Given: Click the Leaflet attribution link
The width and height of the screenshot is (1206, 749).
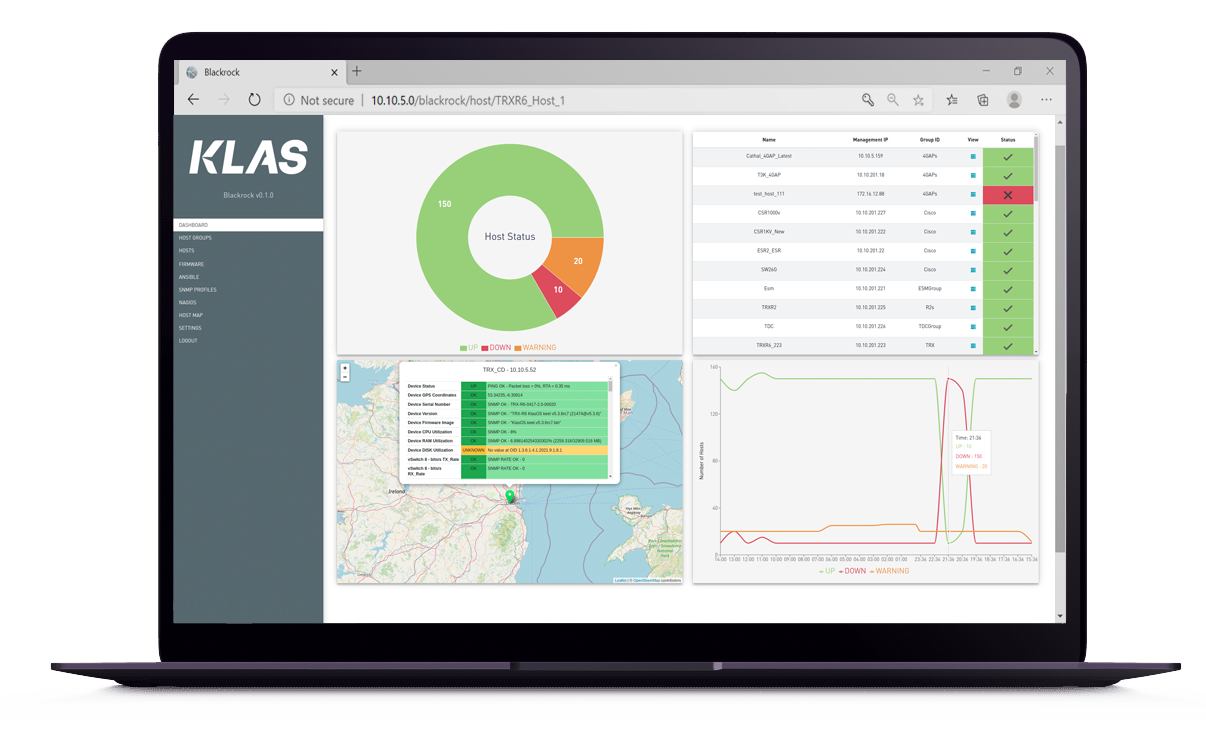Looking at the screenshot, I should (621, 580).
